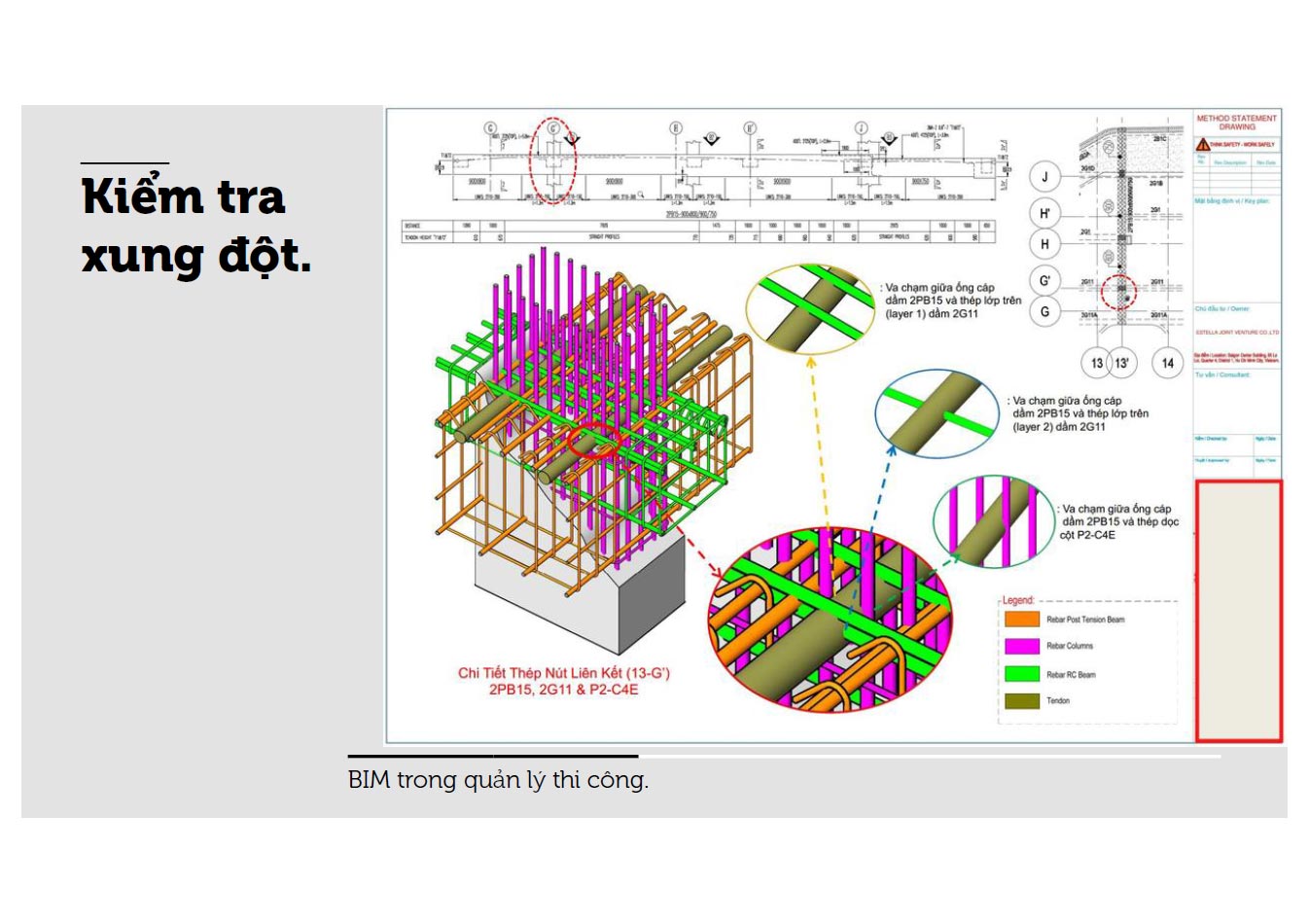Click the empty red-bordered box in title block
Screen dimensions: 1308x924
[x=1238, y=610]
